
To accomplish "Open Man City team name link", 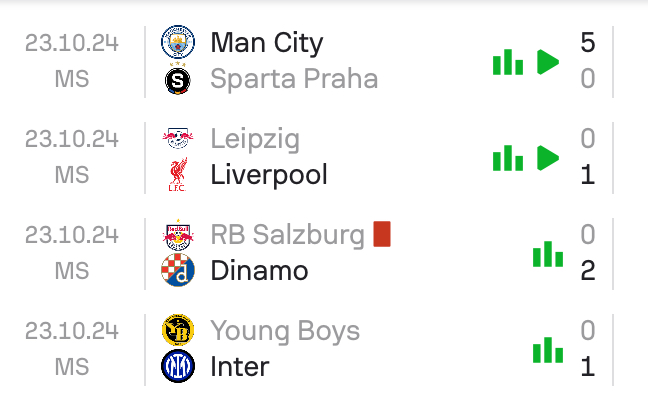I will [x=267, y=43].
